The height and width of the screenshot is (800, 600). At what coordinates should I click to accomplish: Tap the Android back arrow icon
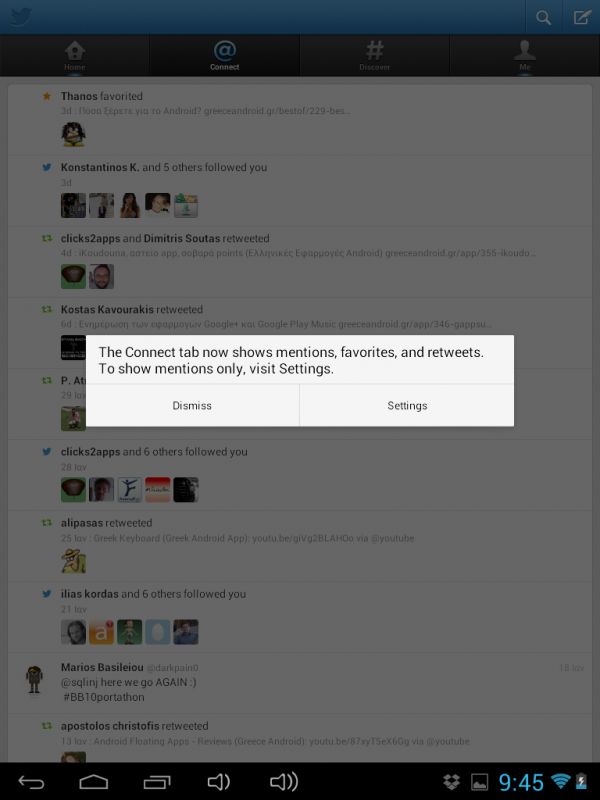pos(31,782)
